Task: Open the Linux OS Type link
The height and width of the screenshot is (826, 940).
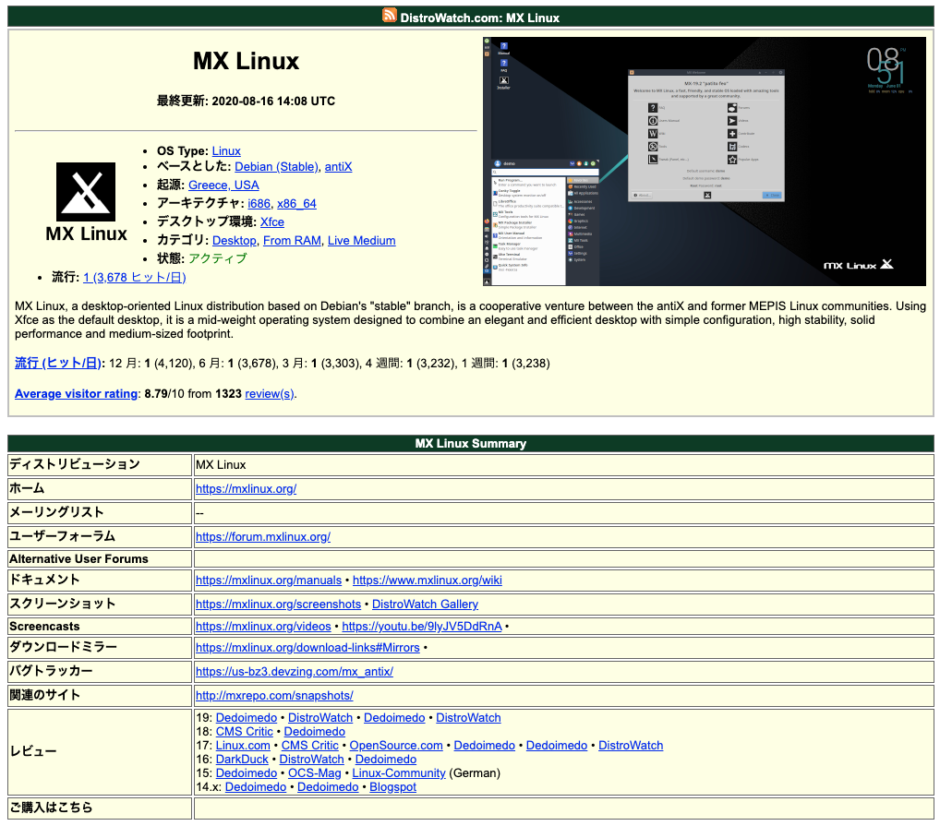Action: [226, 151]
